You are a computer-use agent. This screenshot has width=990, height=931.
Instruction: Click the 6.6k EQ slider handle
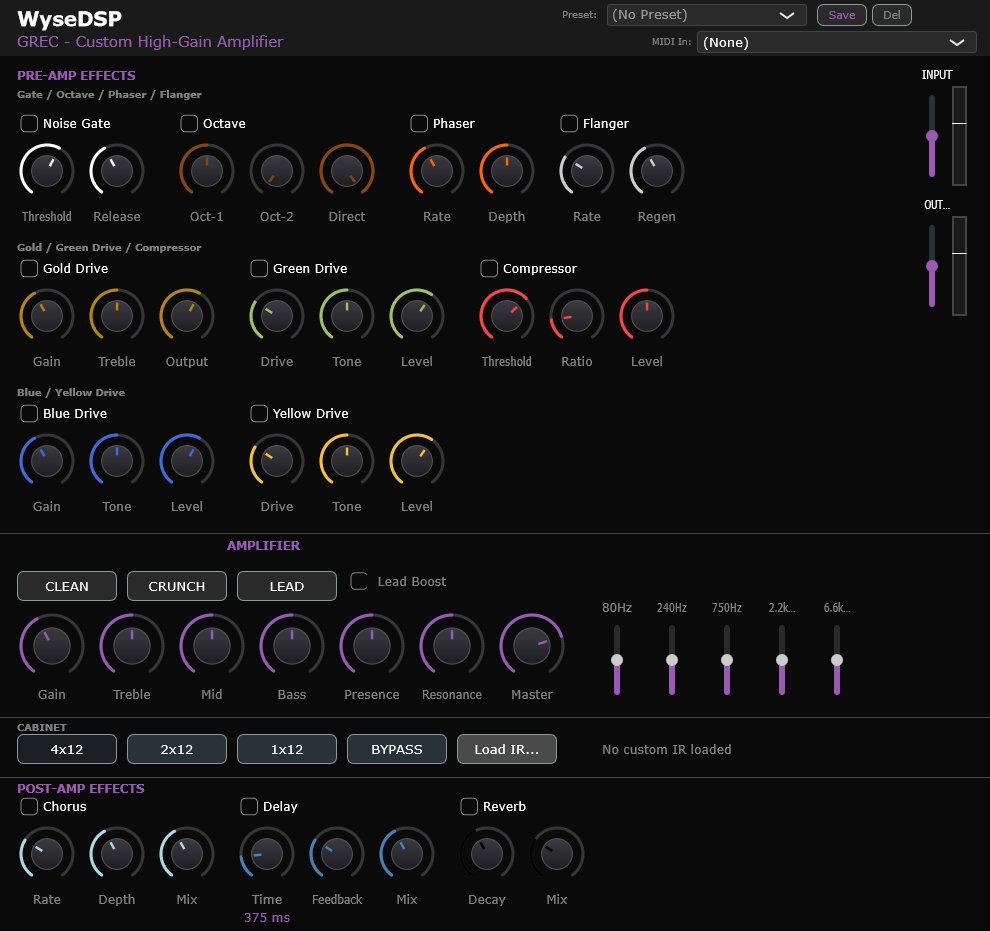(x=837, y=660)
